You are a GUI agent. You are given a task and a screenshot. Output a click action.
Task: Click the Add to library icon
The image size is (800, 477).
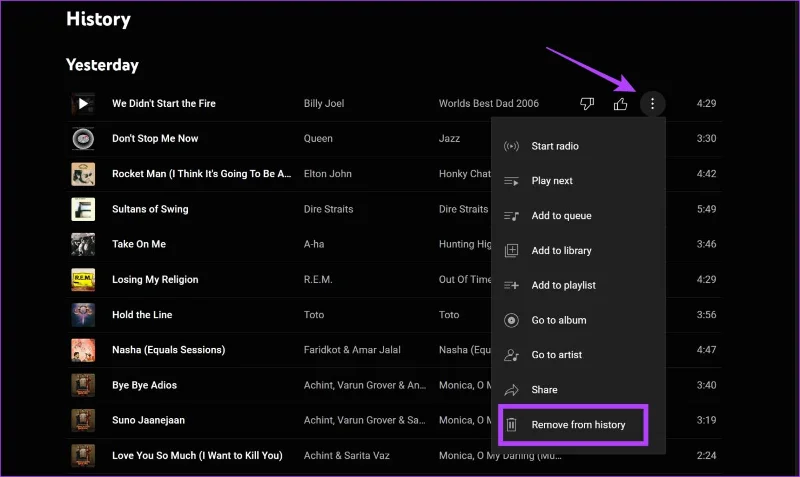(511, 250)
